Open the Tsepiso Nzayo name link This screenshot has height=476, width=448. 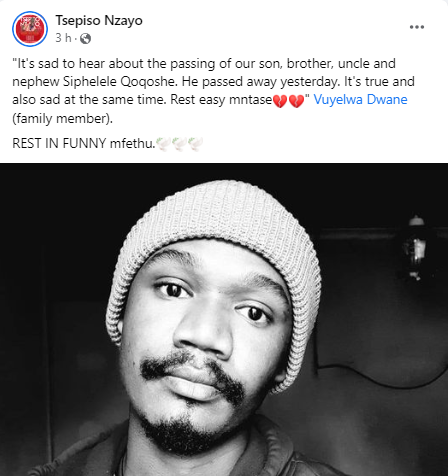[x=99, y=21]
